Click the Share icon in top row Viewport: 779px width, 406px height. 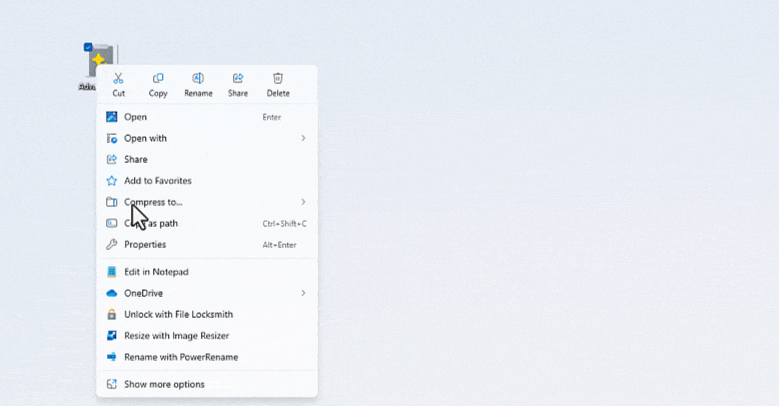[238, 79]
